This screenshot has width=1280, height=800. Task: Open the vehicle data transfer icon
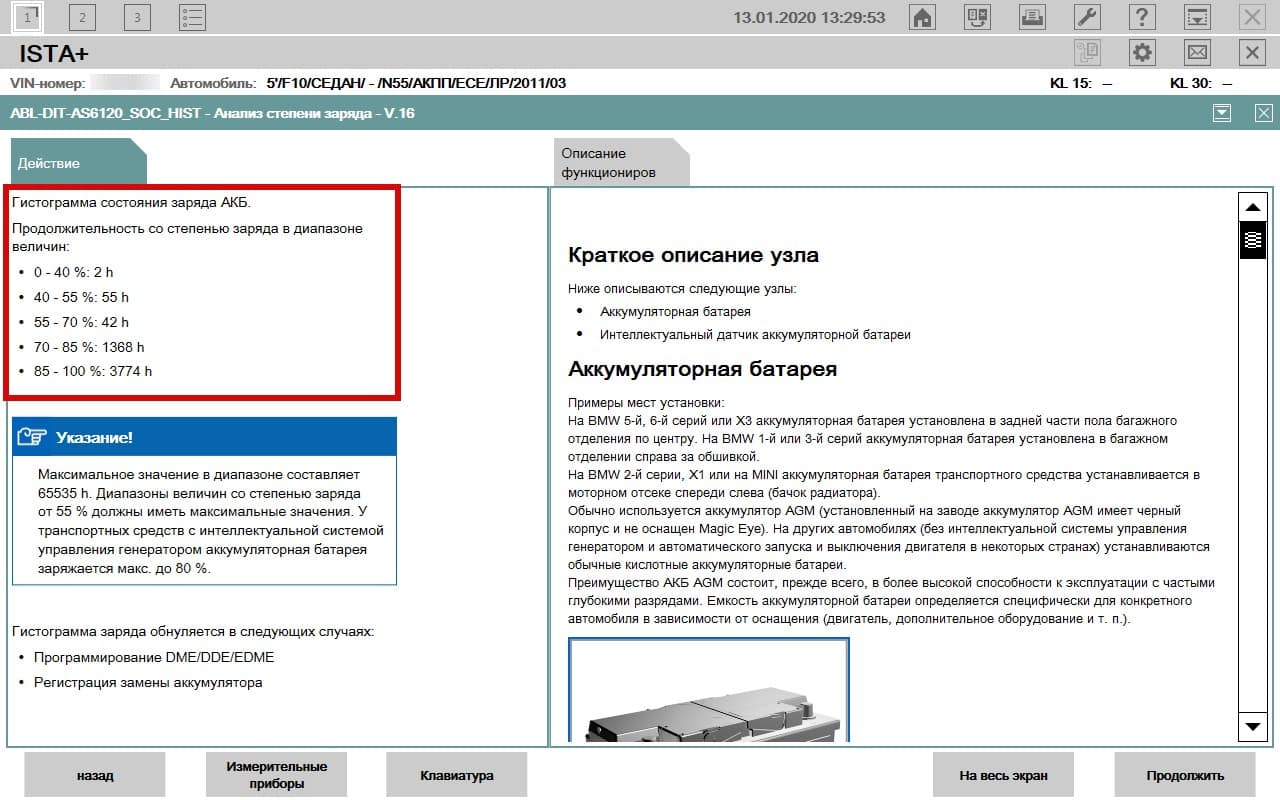[x=977, y=17]
